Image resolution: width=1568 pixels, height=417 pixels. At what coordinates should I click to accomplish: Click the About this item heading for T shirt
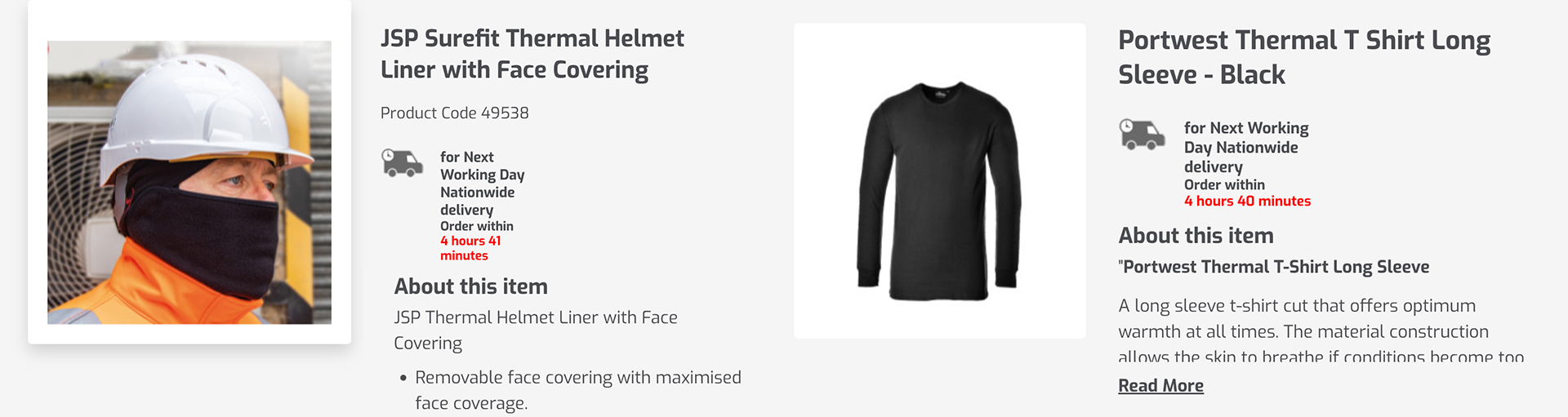click(1196, 236)
